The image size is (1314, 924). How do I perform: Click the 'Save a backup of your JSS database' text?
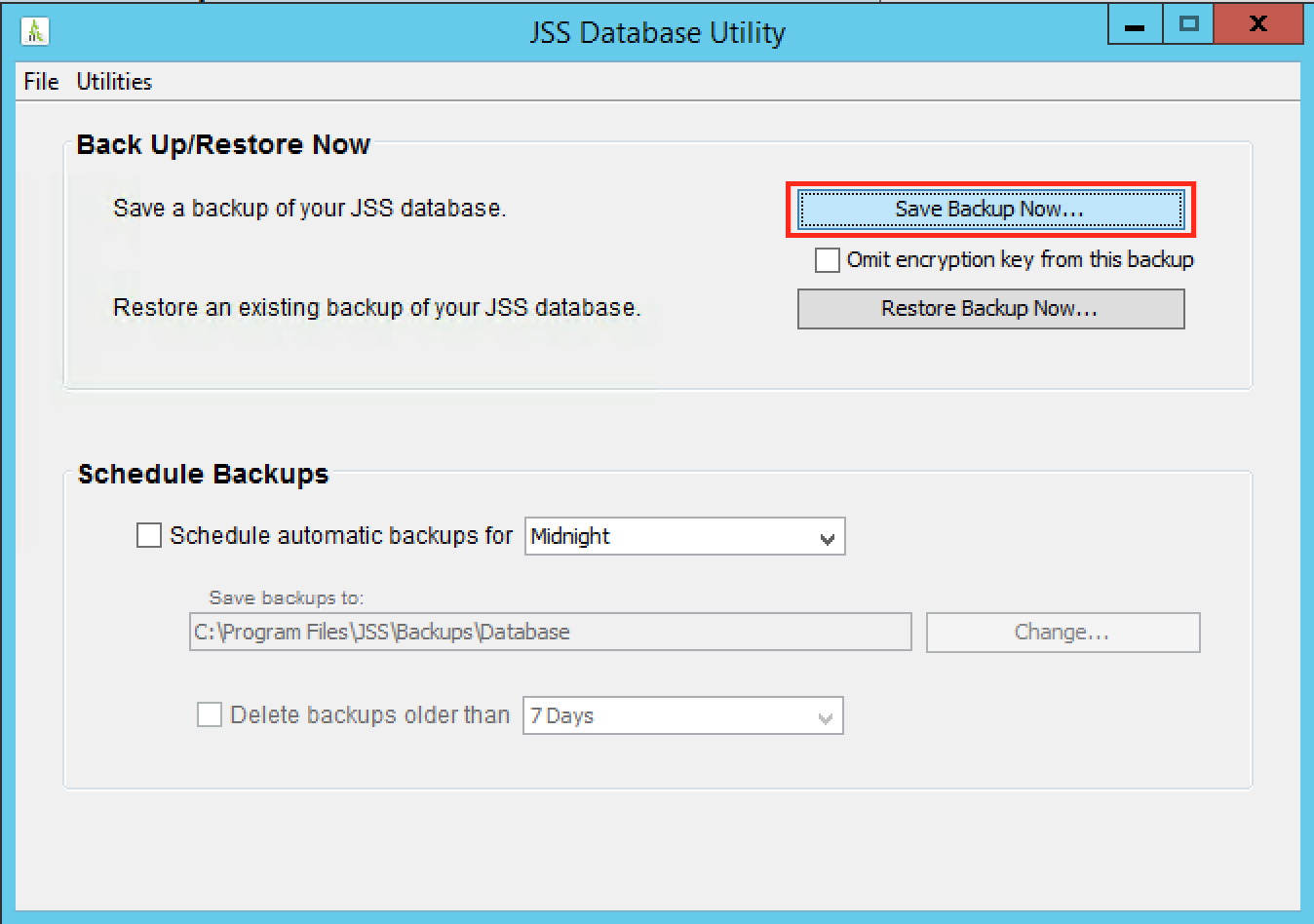click(x=309, y=209)
